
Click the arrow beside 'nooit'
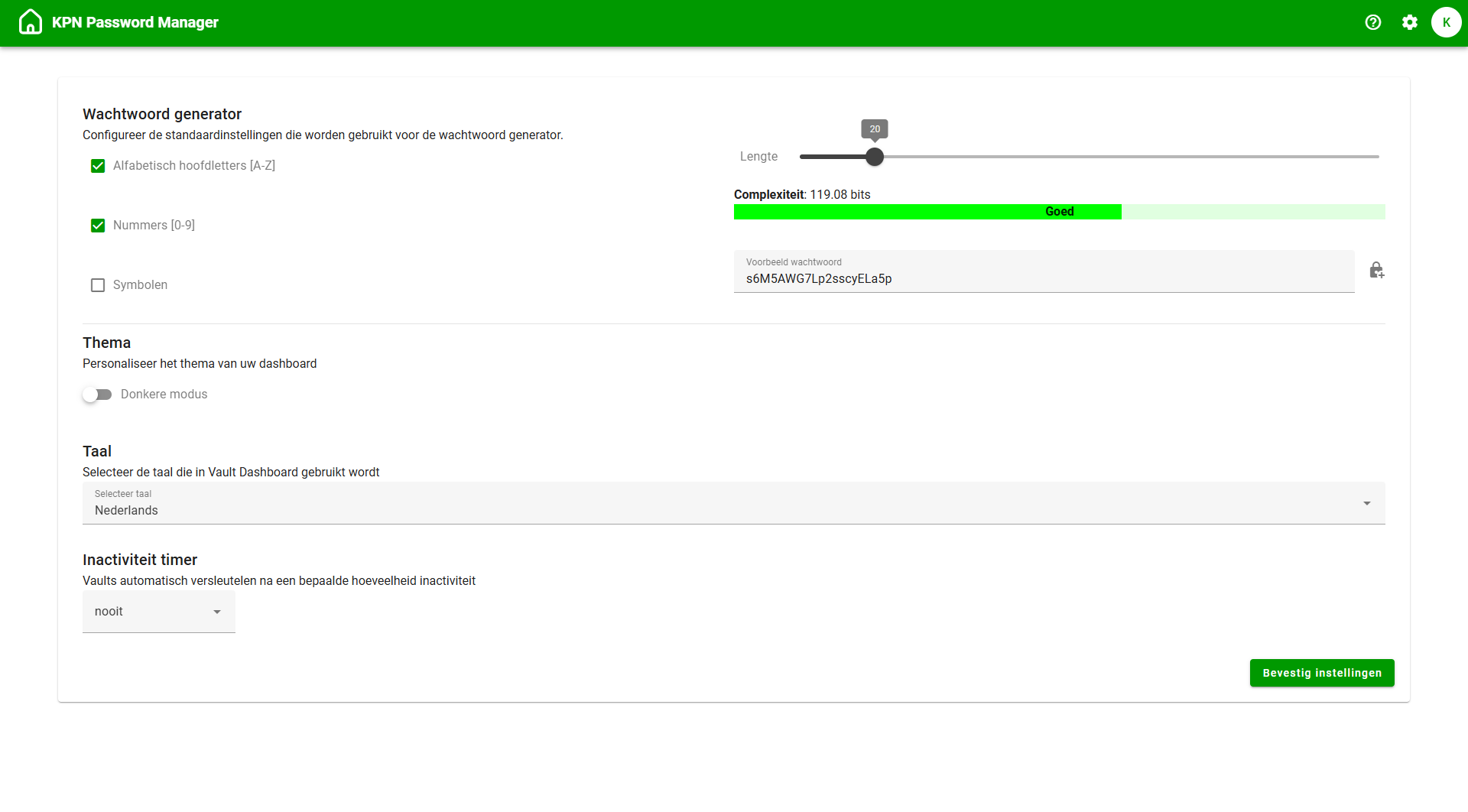[x=217, y=612]
